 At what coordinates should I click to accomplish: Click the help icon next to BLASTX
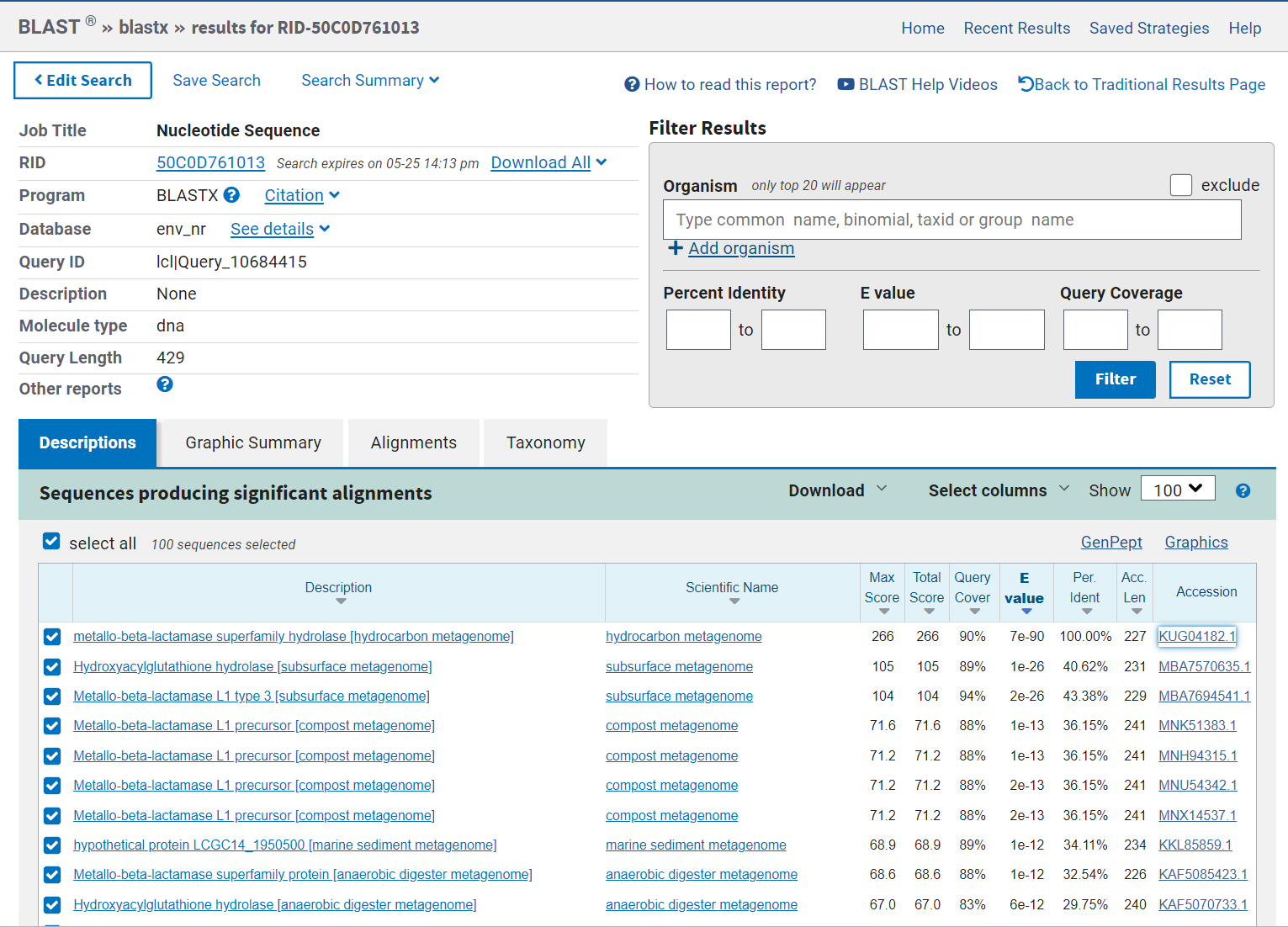pyautogui.click(x=231, y=195)
